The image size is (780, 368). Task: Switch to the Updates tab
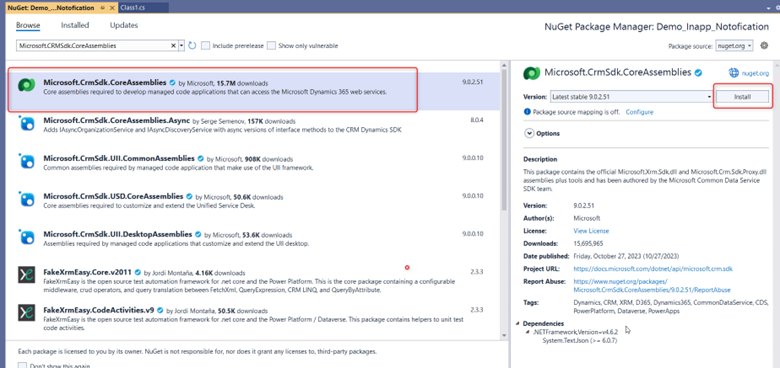point(124,25)
